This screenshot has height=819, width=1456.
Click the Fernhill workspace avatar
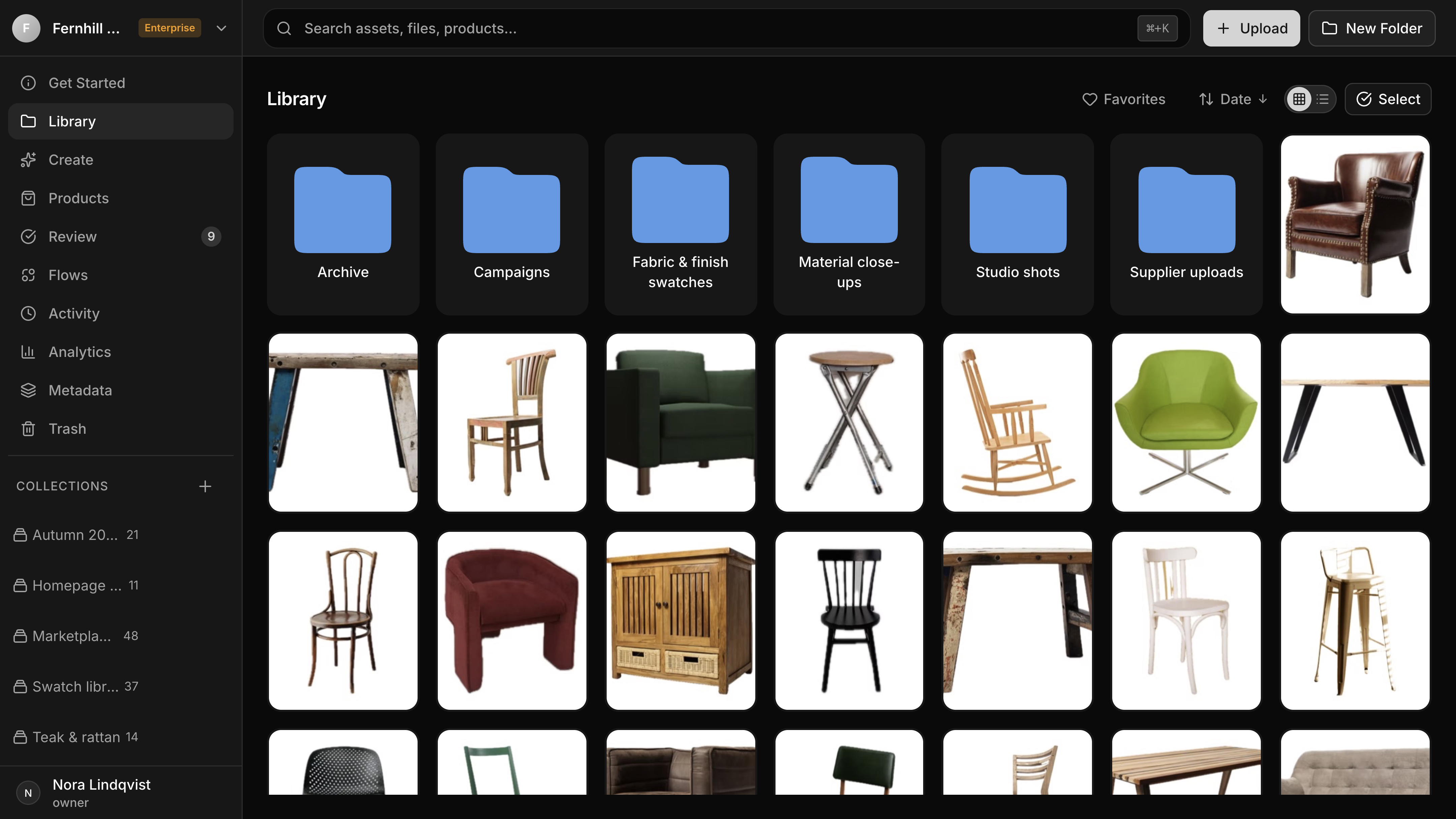pos(26,28)
